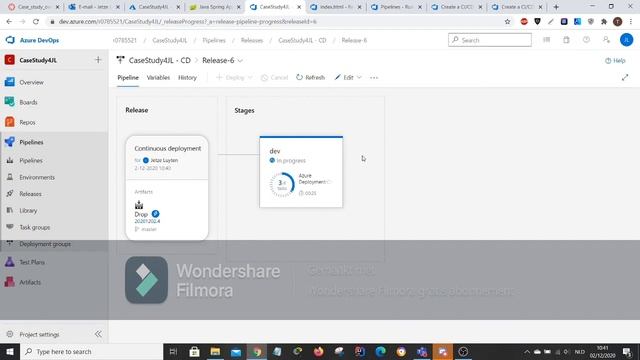The image size is (640, 360).
Task: Switch to the Variables tab
Action: click(158, 78)
